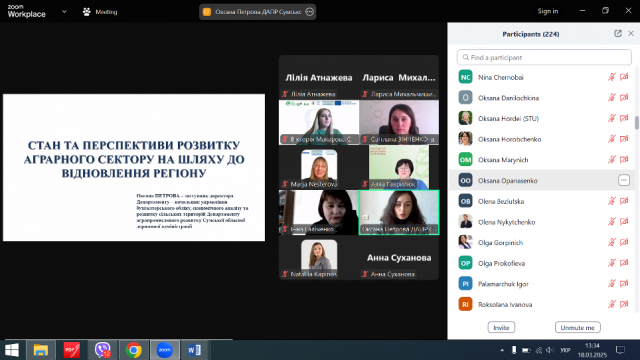Open Viber from the taskbar
This screenshot has height=360, width=640.
[x=102, y=350]
